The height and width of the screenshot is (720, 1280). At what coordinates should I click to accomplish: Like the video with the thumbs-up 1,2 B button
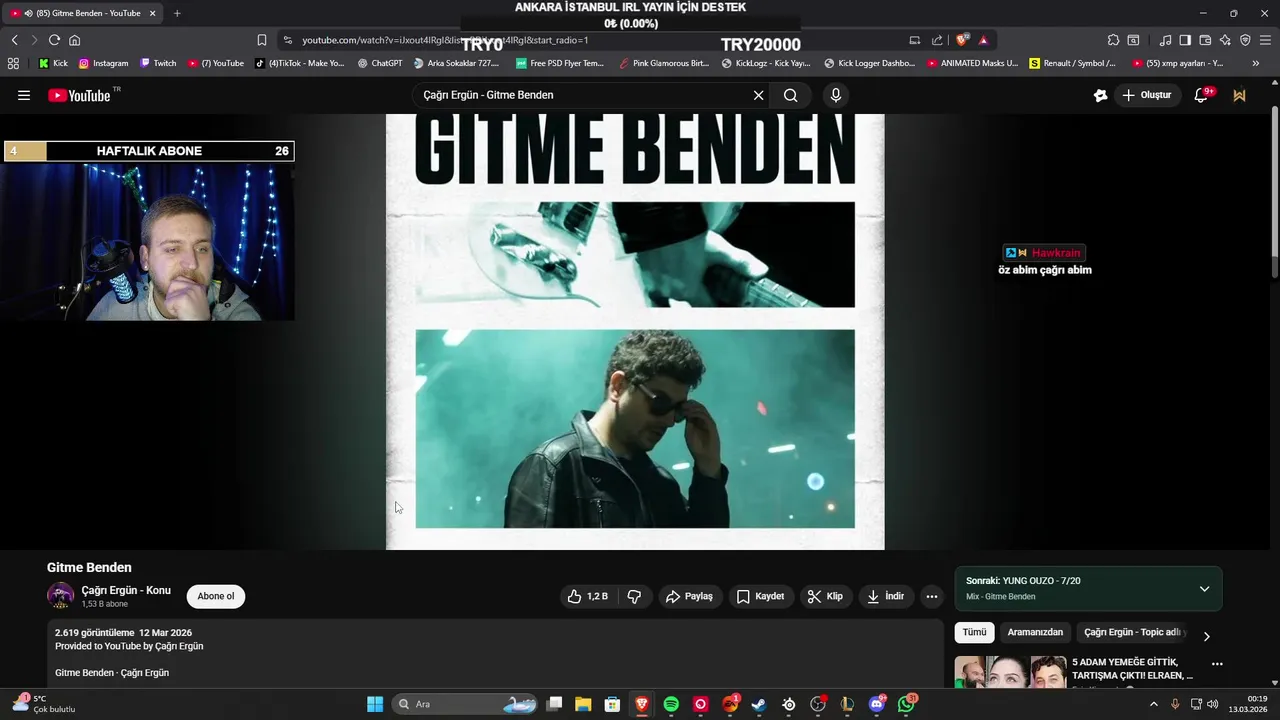click(588, 596)
